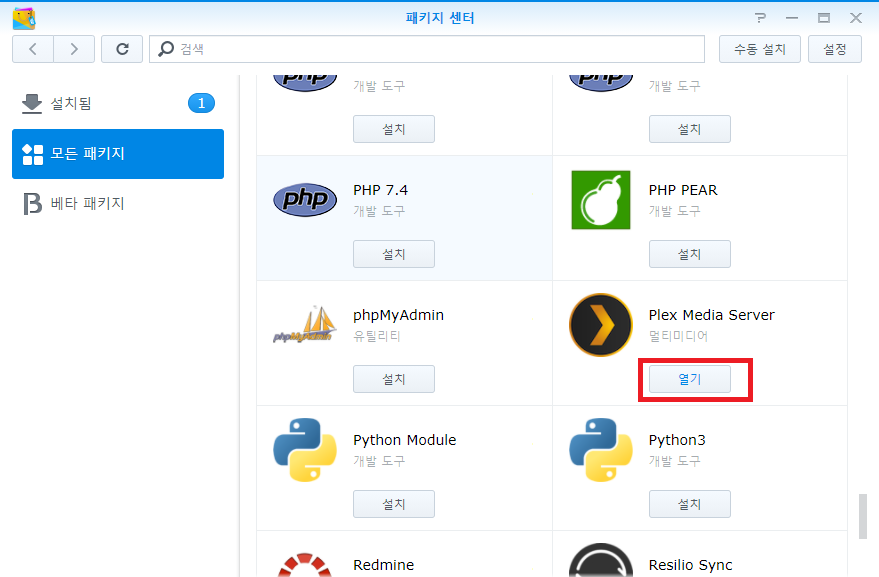Click the Redmine title text

pyautogui.click(x=383, y=565)
